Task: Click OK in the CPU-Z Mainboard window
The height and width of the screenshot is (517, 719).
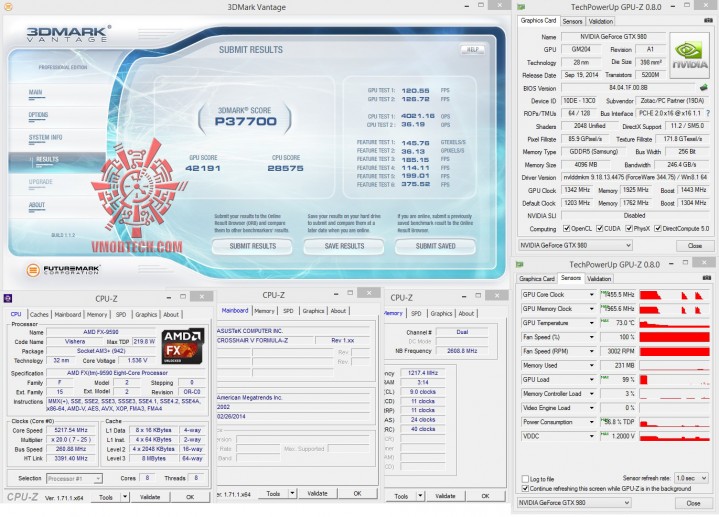Action: pos(358,494)
